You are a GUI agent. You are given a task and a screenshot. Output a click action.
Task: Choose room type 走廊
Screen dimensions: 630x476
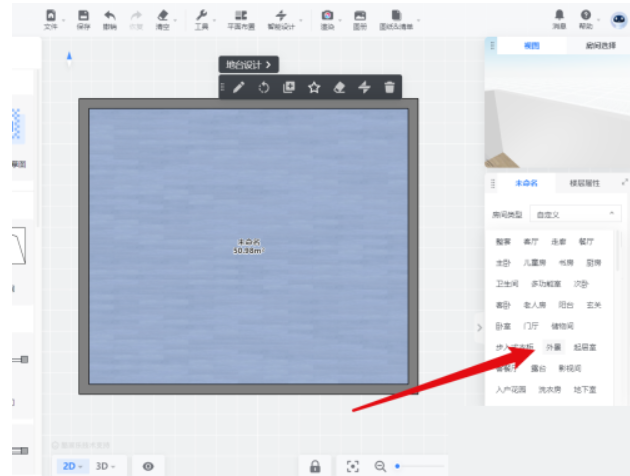(x=558, y=241)
